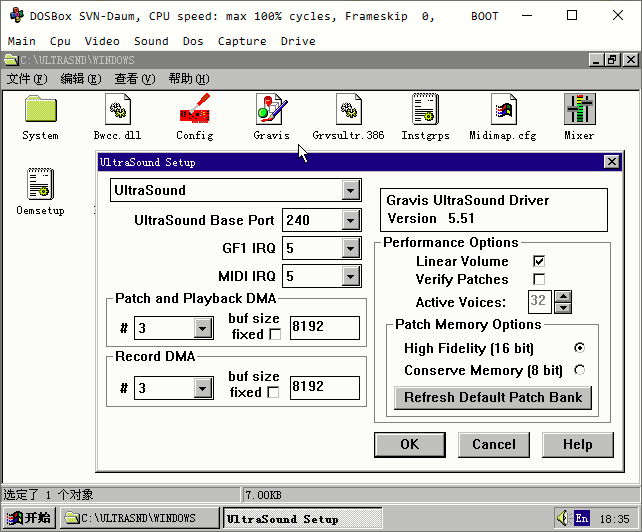Image resolution: width=642 pixels, height=532 pixels.
Task: Open DOSBox Main menu
Action: pos(22,41)
